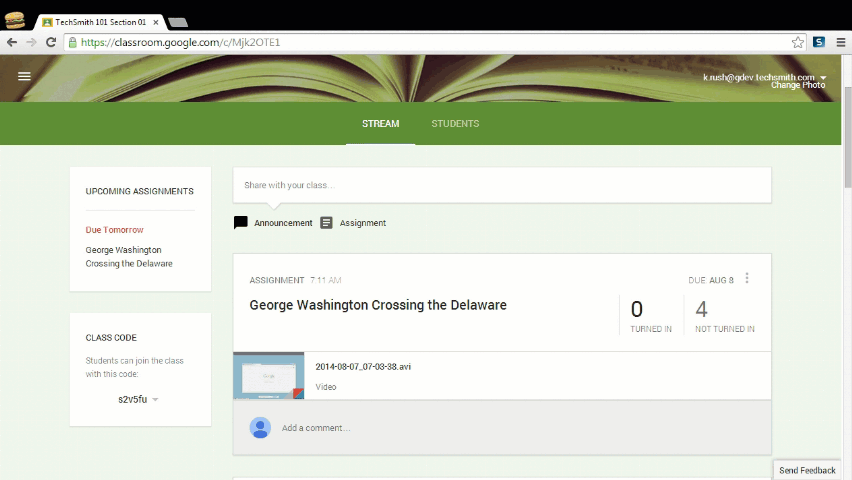Expand the class code s2v5fu dropdown
Screen dimensions: 852x480
pos(156,400)
